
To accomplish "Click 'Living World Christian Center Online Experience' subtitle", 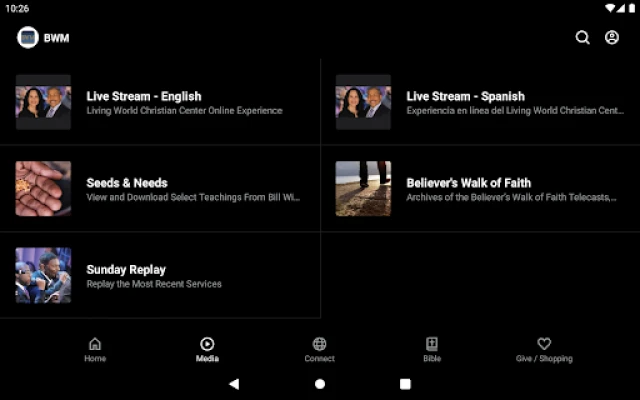I will 184,111.
